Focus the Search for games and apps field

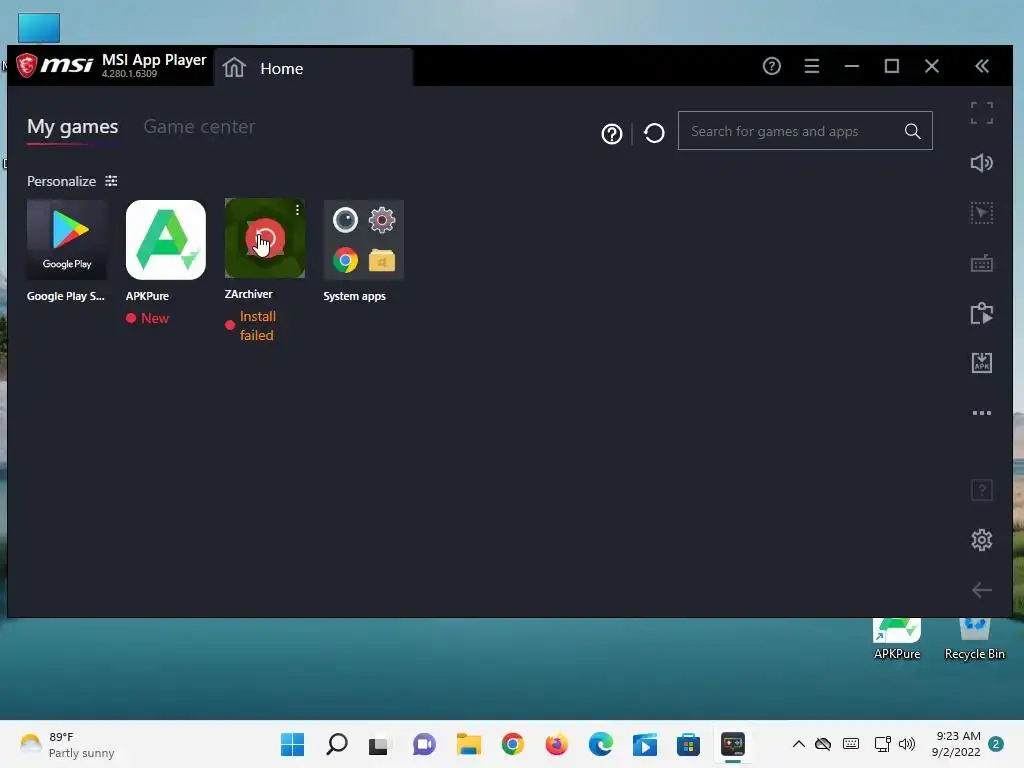[805, 131]
